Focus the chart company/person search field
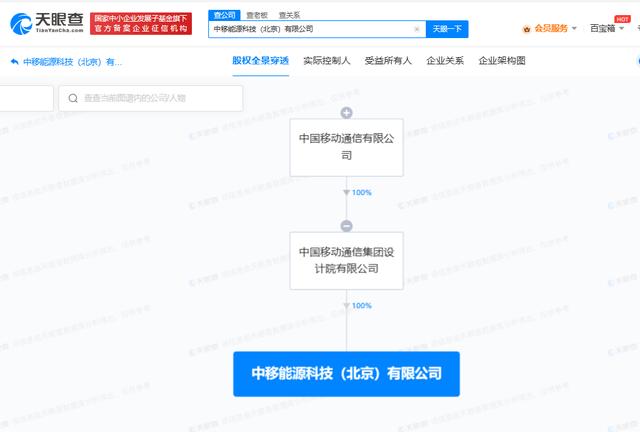This screenshot has width=640, height=432. click(155, 98)
